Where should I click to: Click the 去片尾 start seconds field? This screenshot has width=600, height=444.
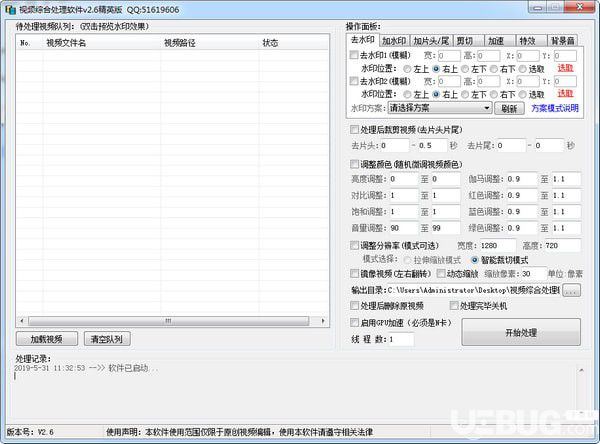511,145
